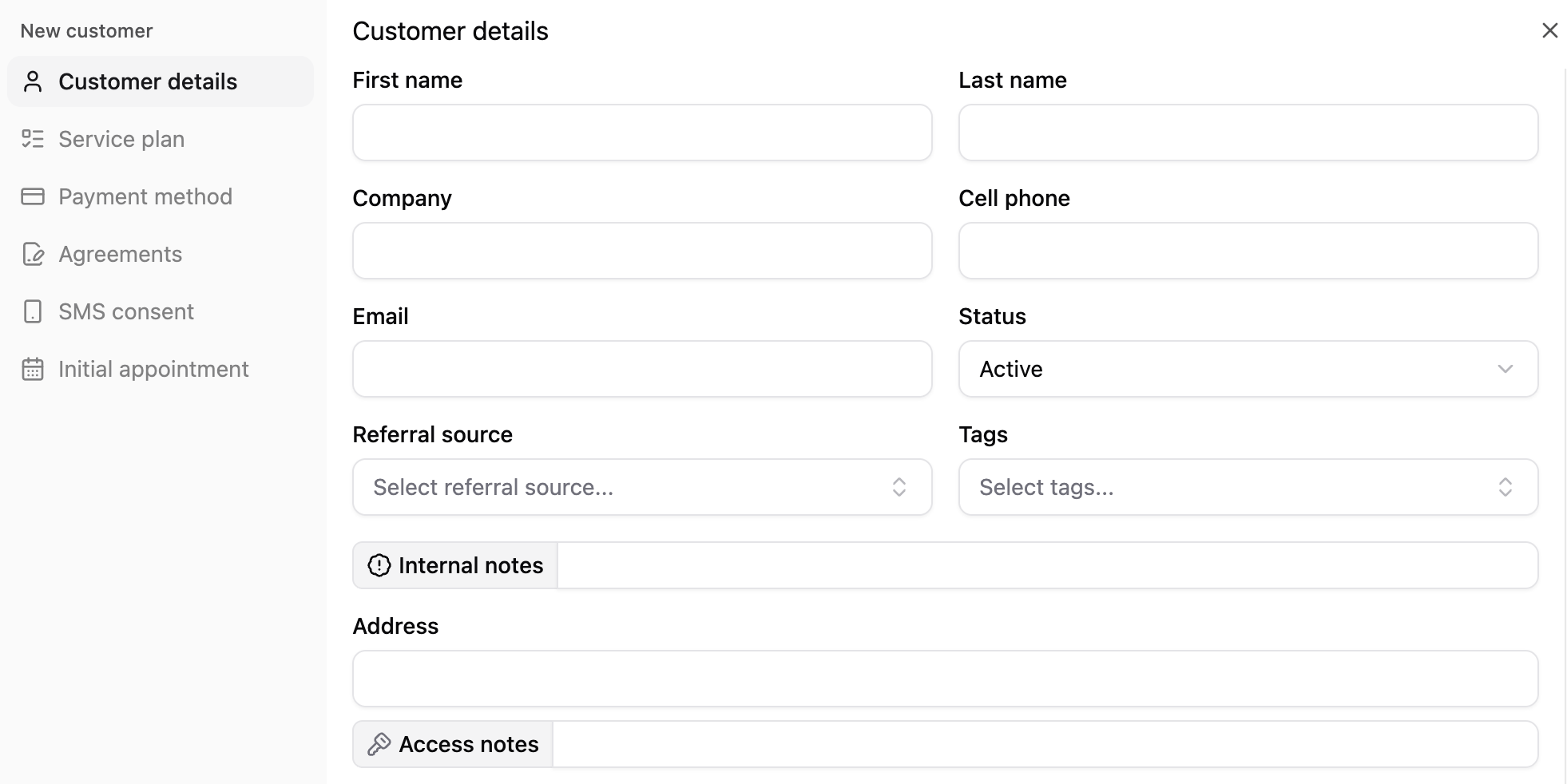
Task: Click the SMS consent phone icon
Action: pos(33,311)
